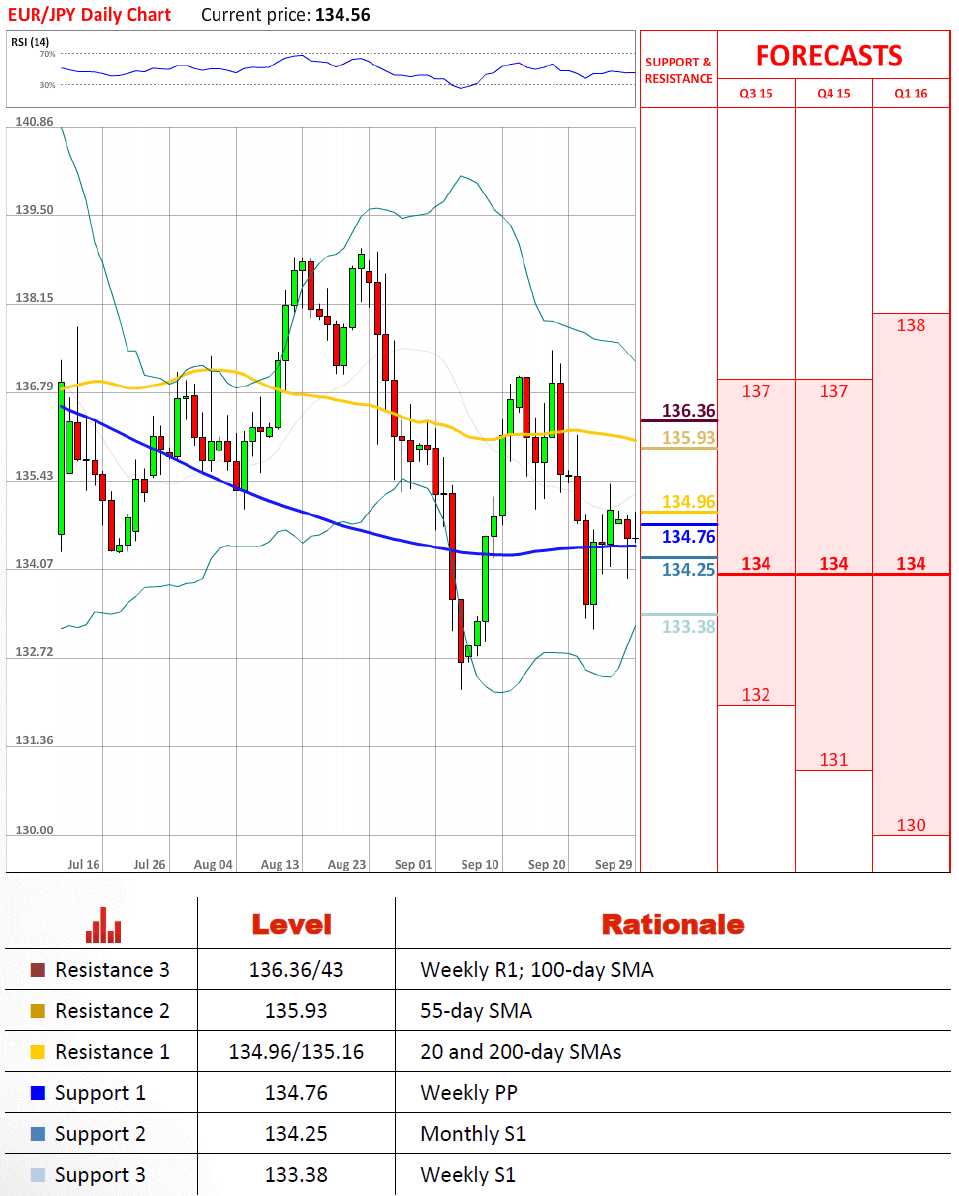Click the 136.36 resistance level label

[x=688, y=411]
